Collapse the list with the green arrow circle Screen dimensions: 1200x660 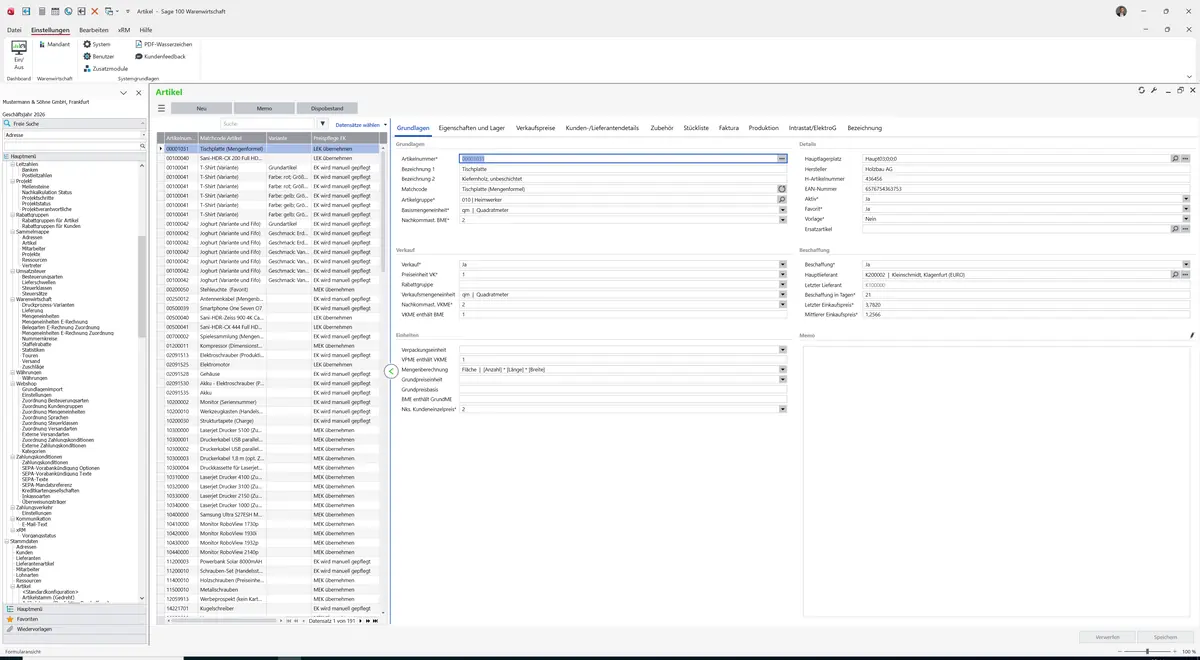tap(391, 371)
